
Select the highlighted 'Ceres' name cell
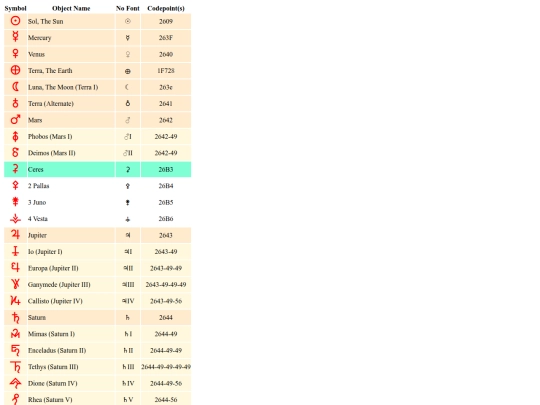point(71,169)
